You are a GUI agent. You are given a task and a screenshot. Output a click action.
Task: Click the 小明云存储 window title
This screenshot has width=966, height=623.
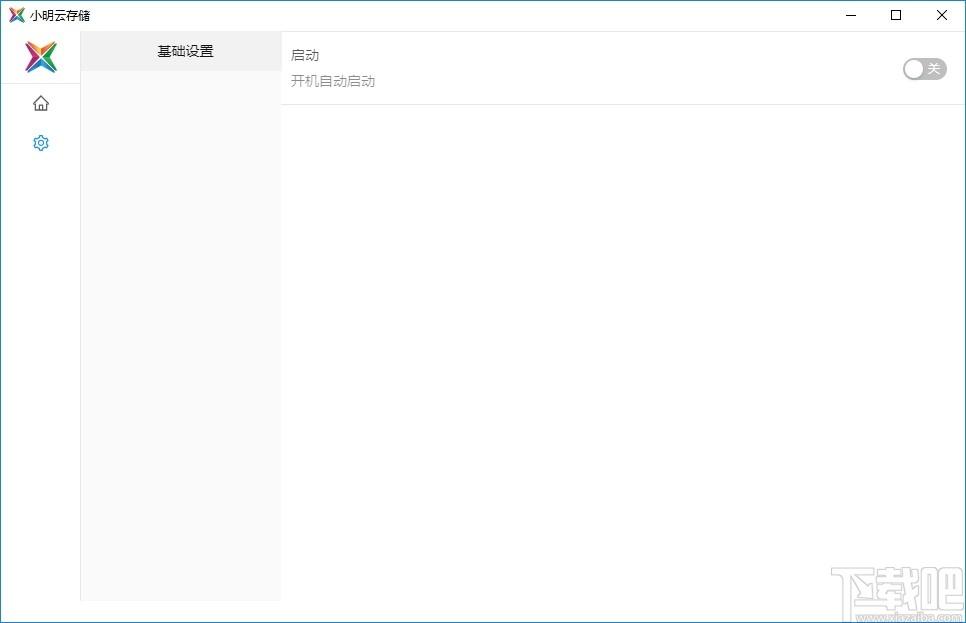(60, 15)
